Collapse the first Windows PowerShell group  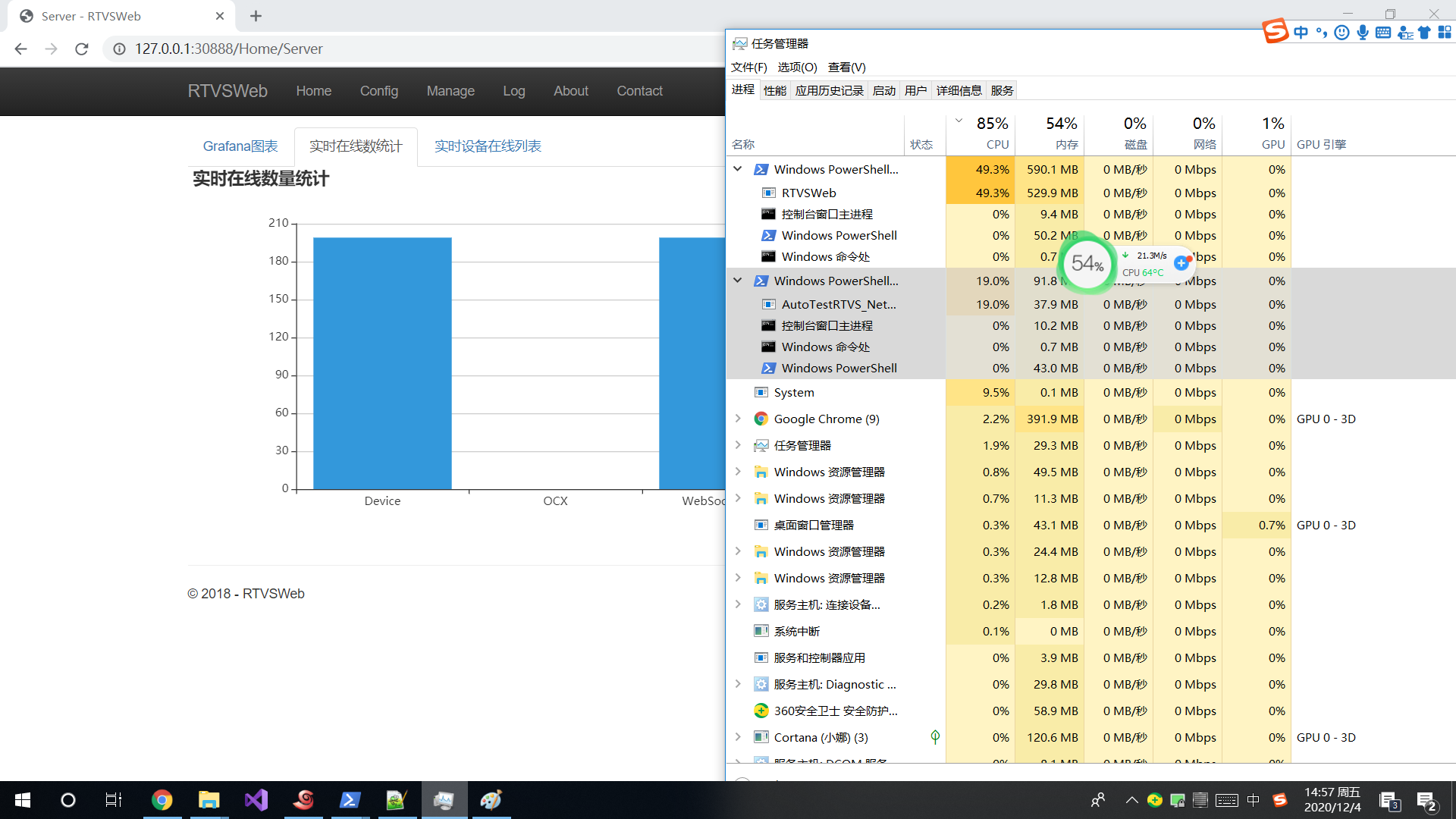737,169
